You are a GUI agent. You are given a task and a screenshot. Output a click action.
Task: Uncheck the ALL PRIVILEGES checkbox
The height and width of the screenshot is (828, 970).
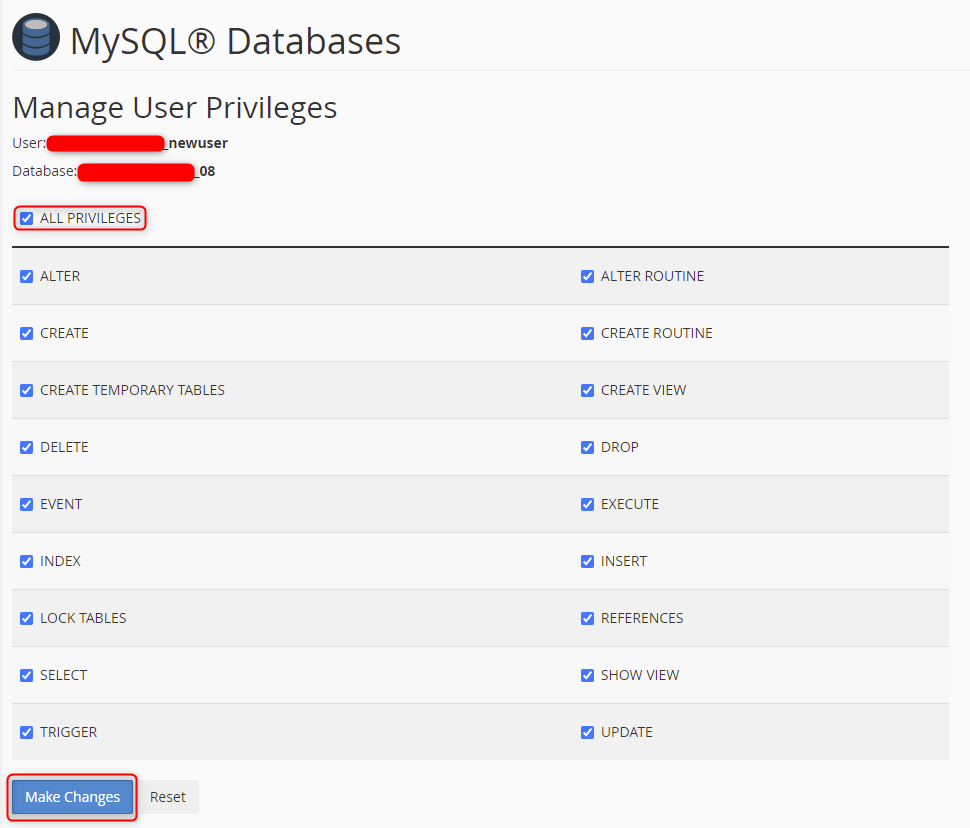(26, 218)
